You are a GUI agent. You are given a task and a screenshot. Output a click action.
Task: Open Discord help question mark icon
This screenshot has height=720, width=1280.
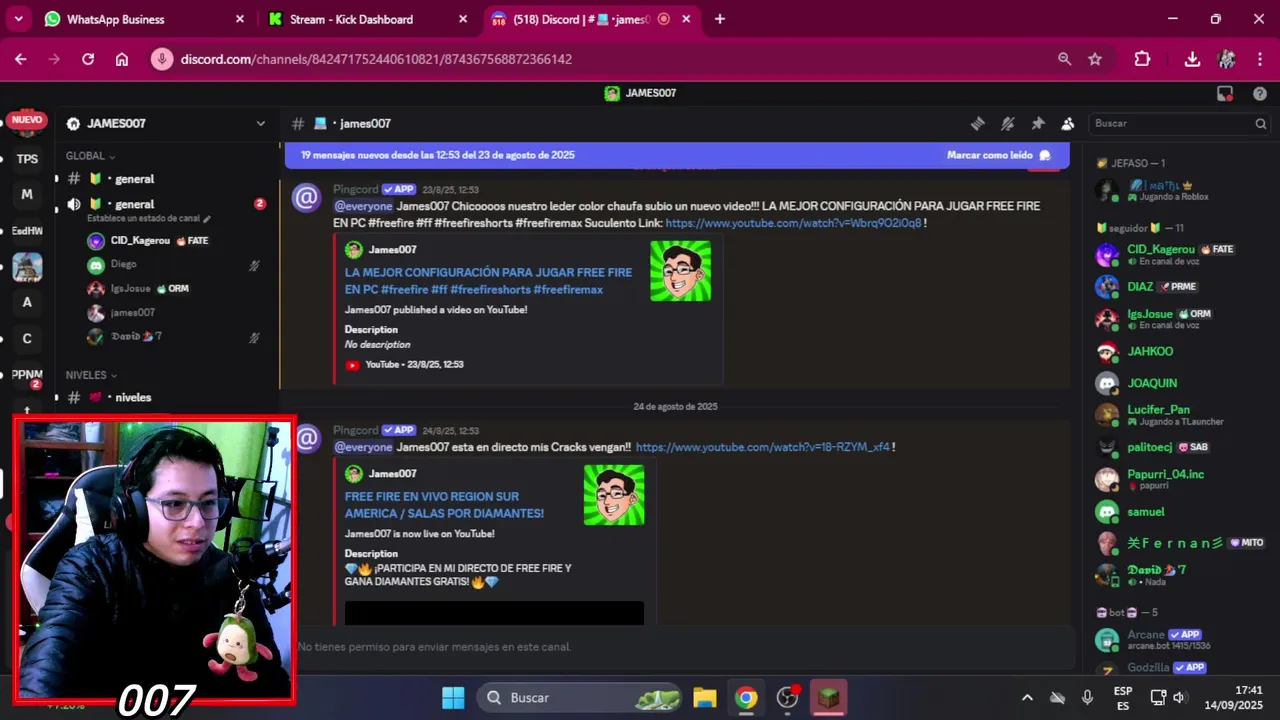(1260, 93)
